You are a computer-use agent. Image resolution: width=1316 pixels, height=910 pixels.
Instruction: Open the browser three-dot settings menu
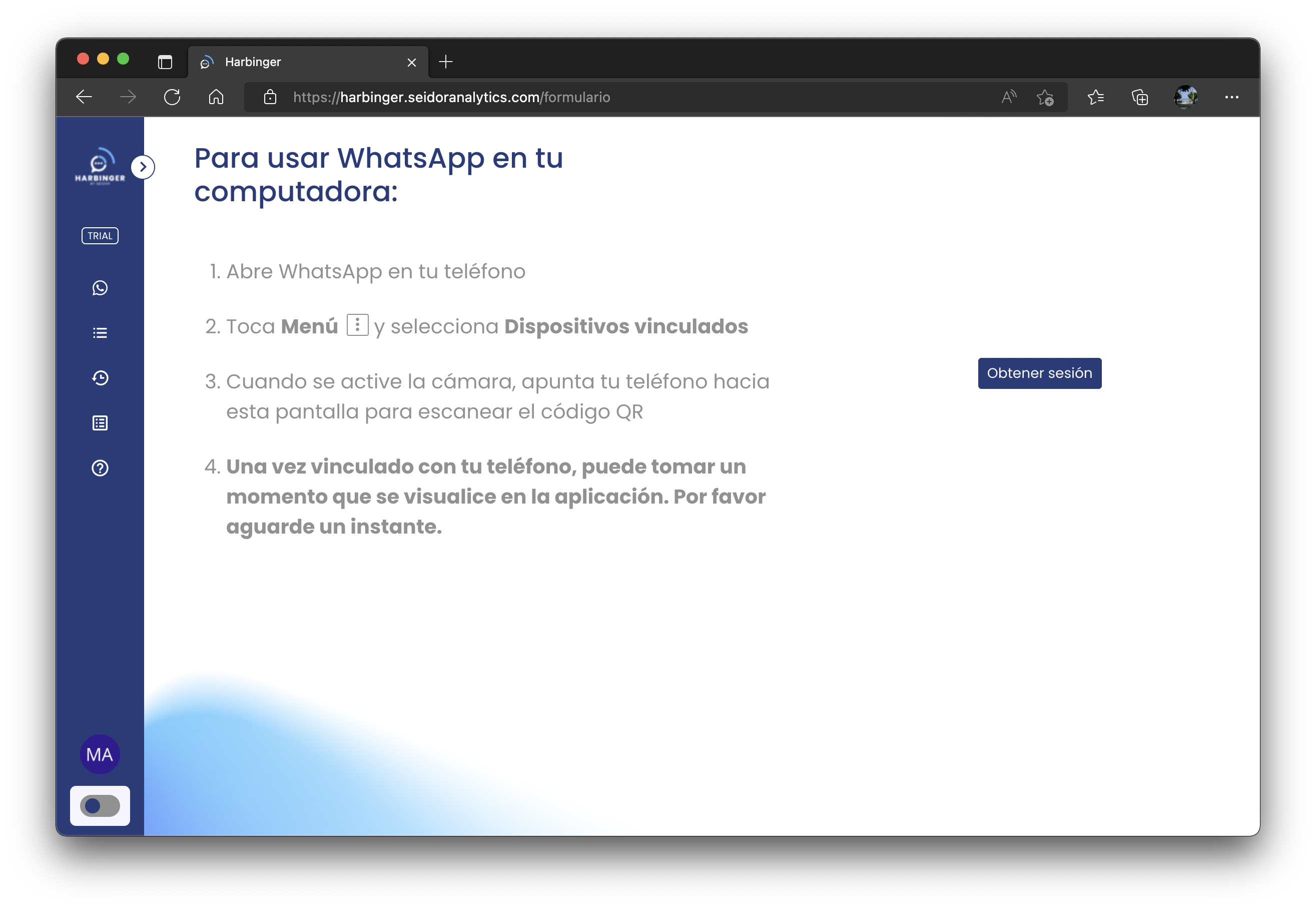(1231, 97)
